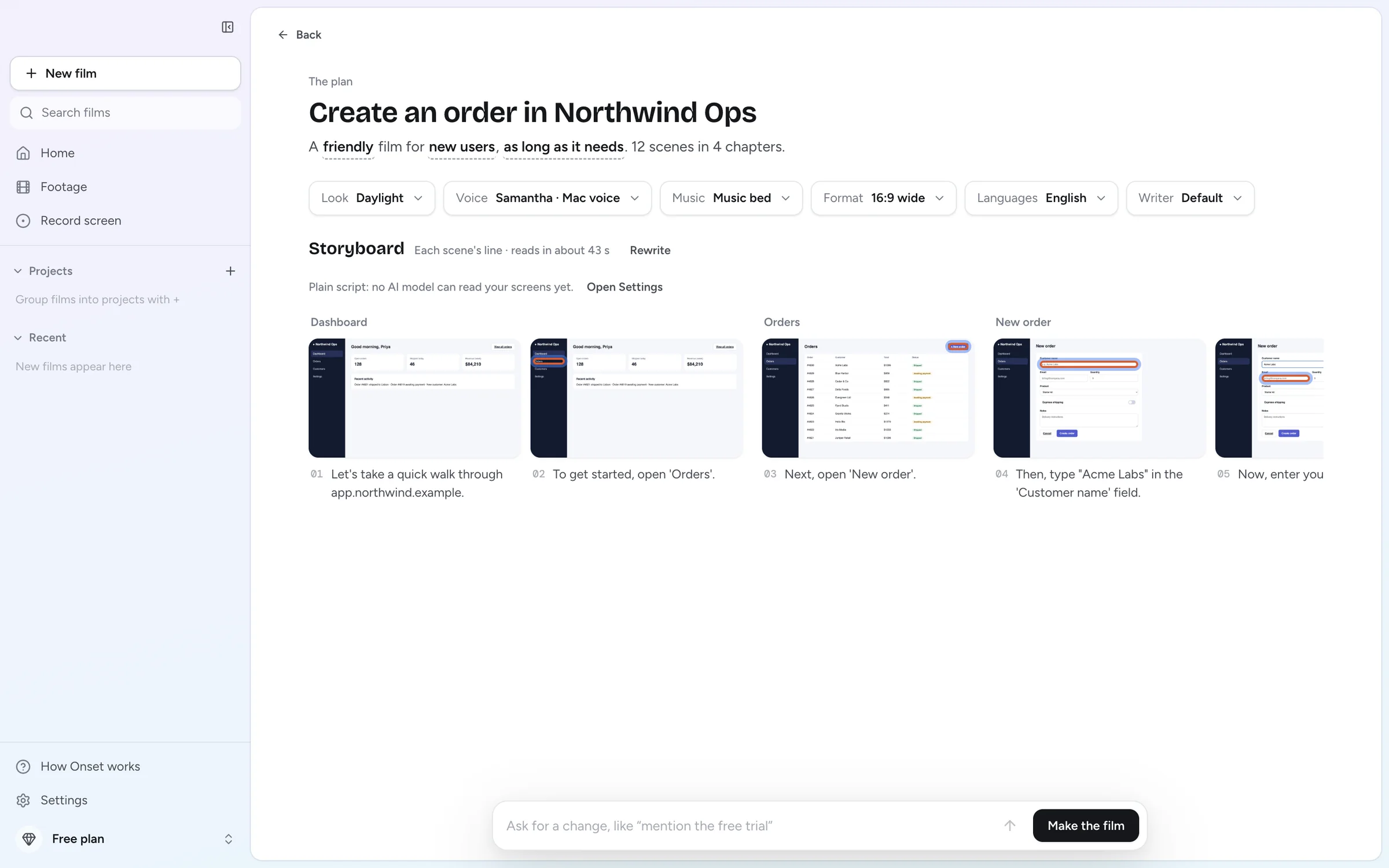This screenshot has width=1389, height=868.
Task: Click Make the film button
Action: pyautogui.click(x=1086, y=825)
